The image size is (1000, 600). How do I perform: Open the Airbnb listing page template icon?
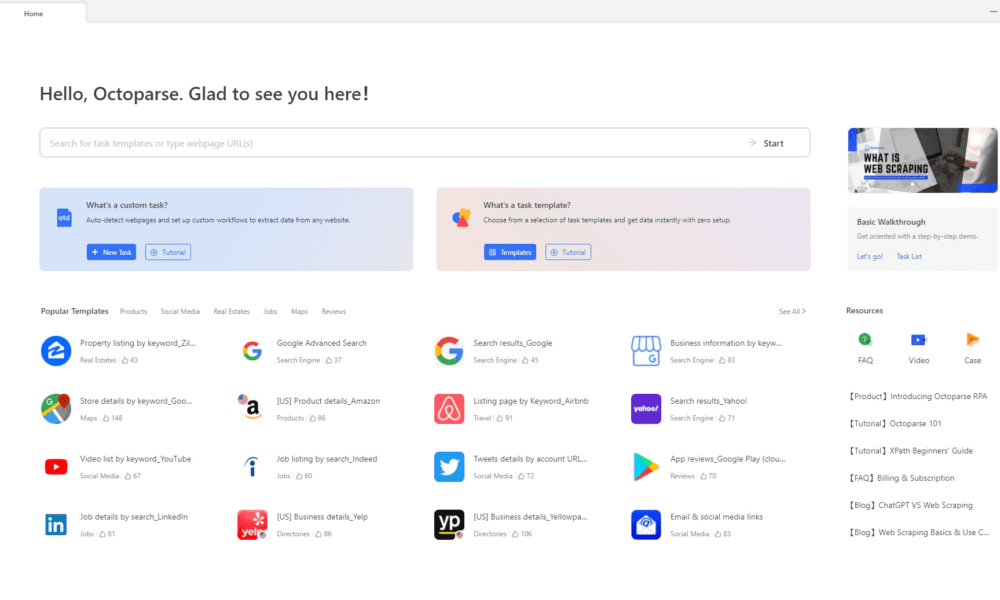[449, 408]
